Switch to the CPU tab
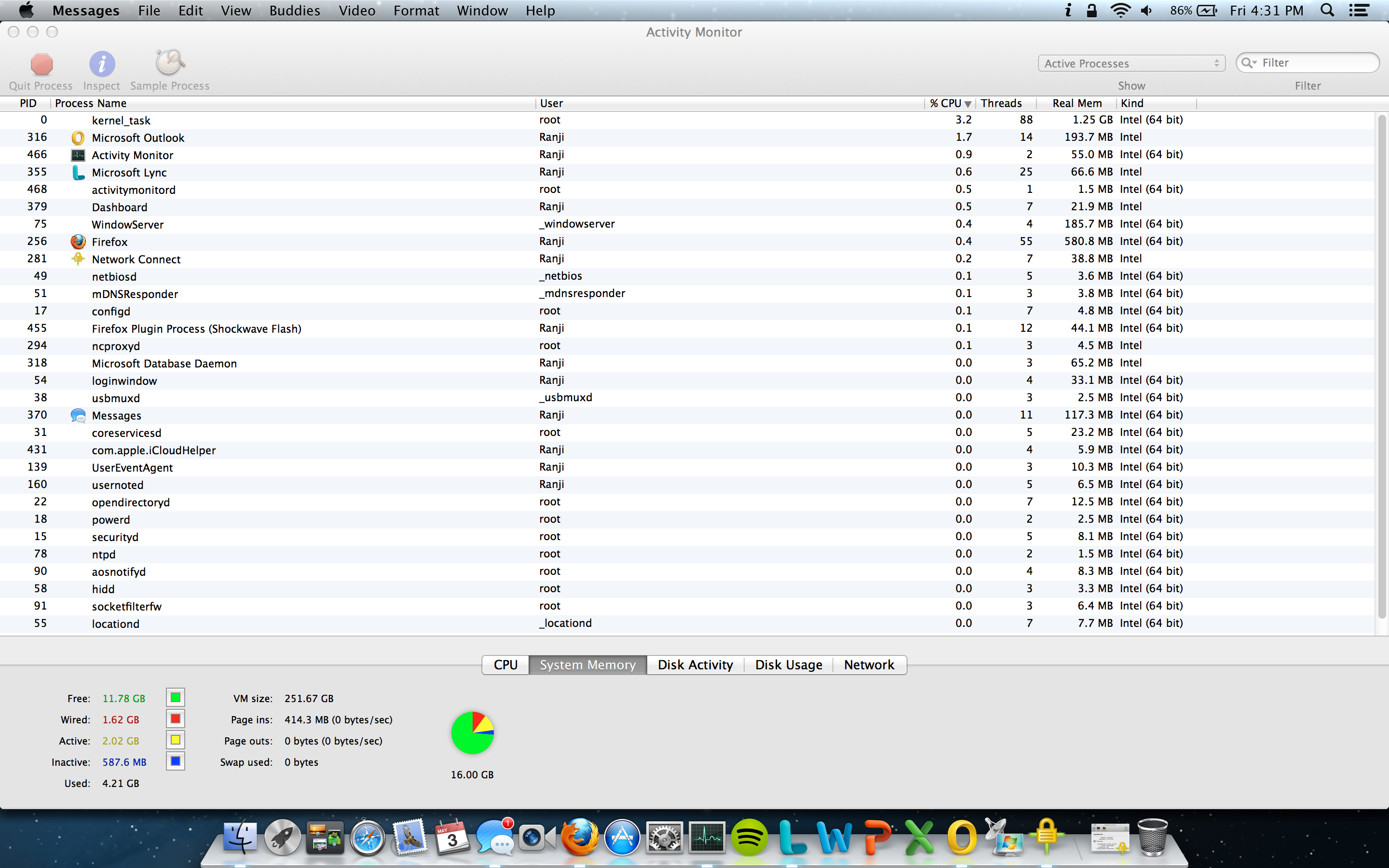This screenshot has height=868, width=1389. 505,665
